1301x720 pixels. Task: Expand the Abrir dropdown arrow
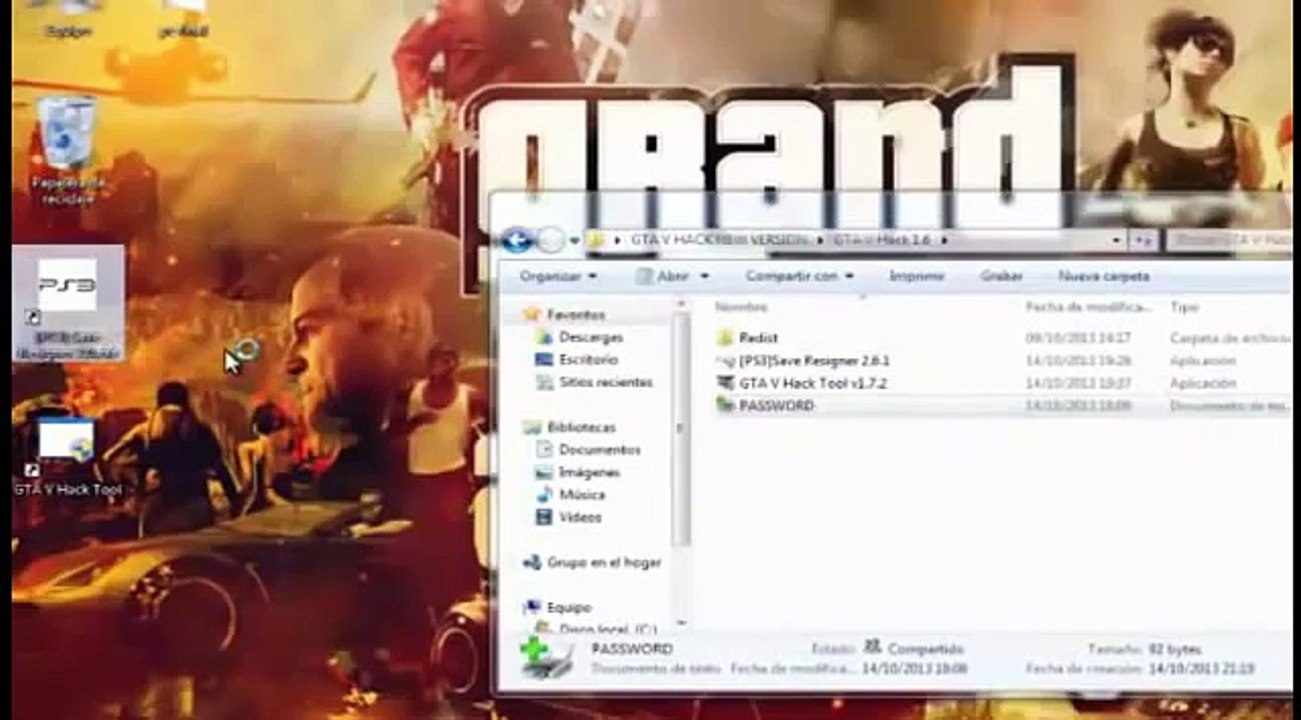704,276
